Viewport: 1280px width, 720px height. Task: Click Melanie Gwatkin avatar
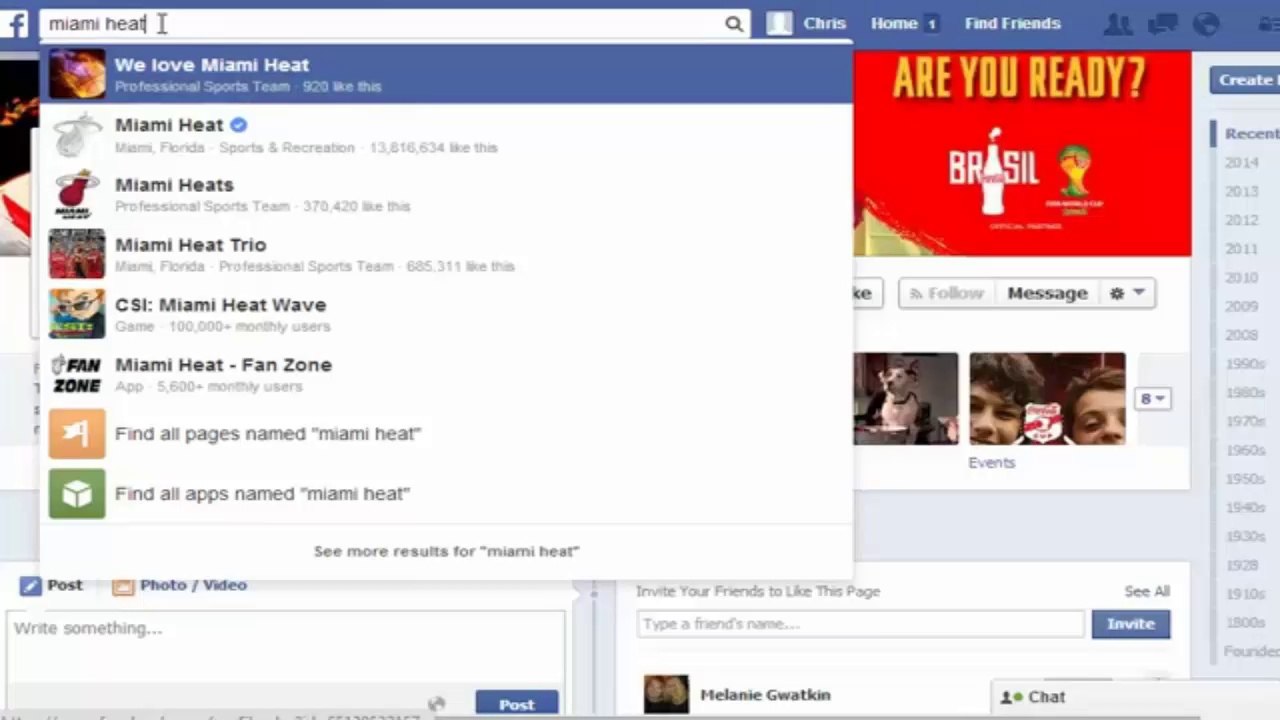tap(666, 694)
